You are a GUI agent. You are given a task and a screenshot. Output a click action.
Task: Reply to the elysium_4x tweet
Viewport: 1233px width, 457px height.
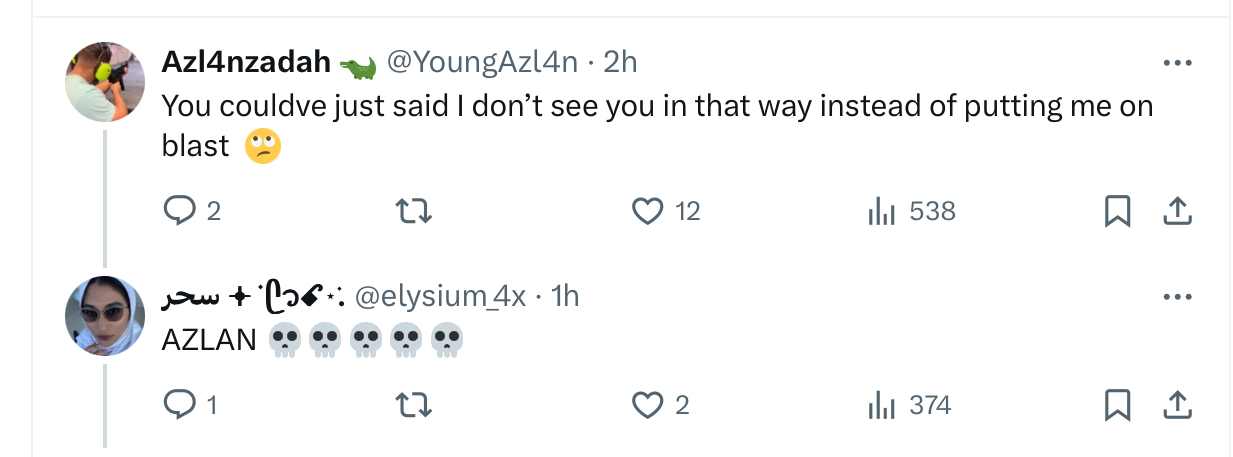[177, 405]
